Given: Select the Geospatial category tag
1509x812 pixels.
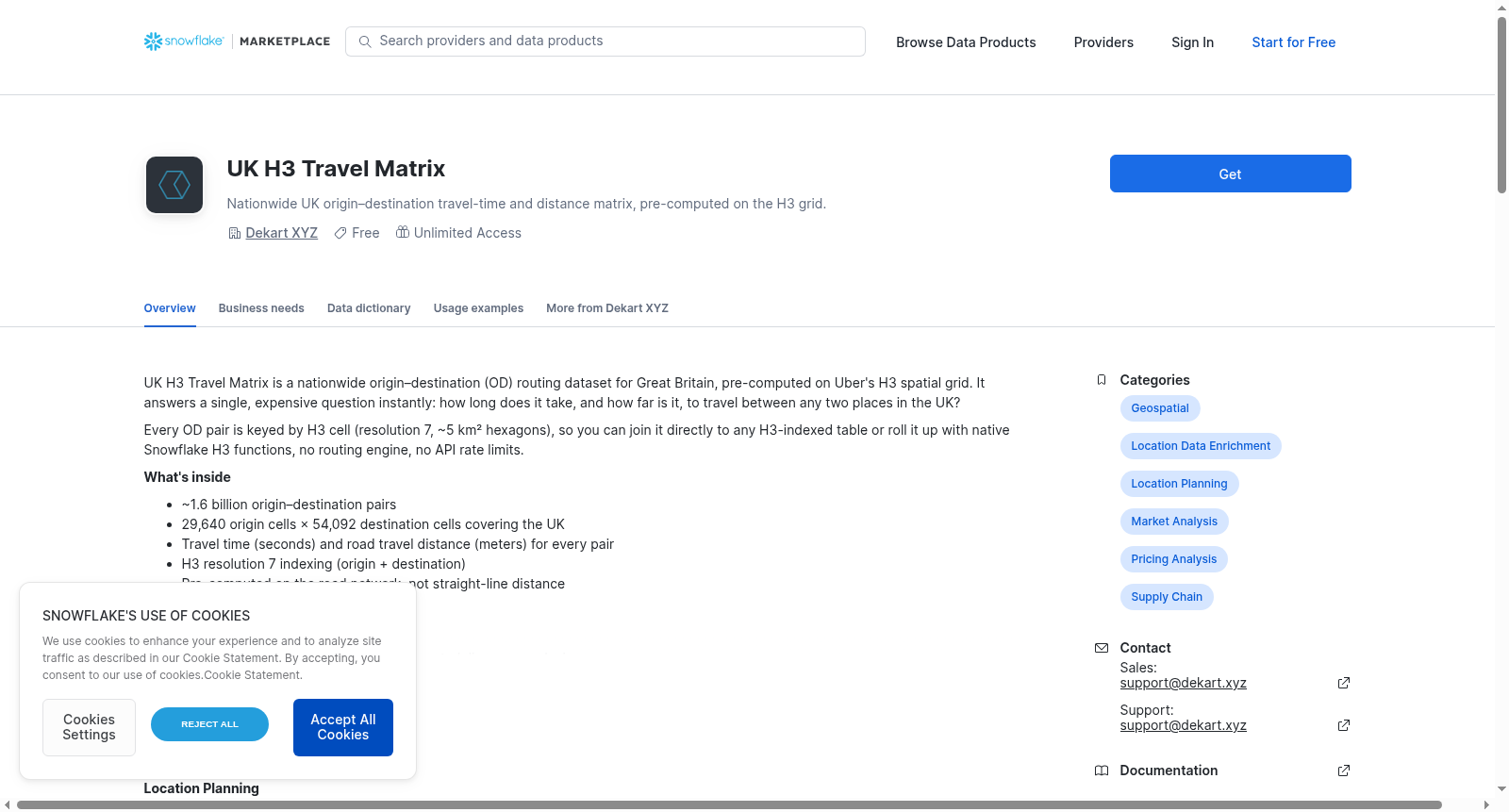Looking at the screenshot, I should click(x=1160, y=408).
